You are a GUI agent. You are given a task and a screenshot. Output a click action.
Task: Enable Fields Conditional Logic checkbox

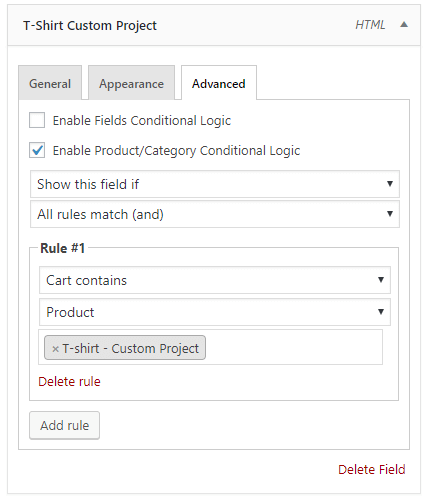(37, 120)
